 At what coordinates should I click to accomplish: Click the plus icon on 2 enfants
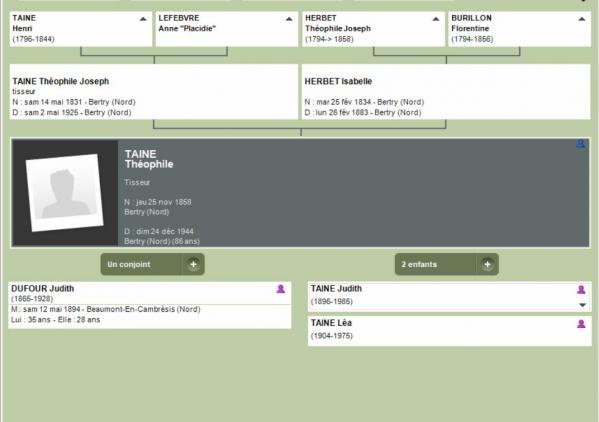(487, 264)
